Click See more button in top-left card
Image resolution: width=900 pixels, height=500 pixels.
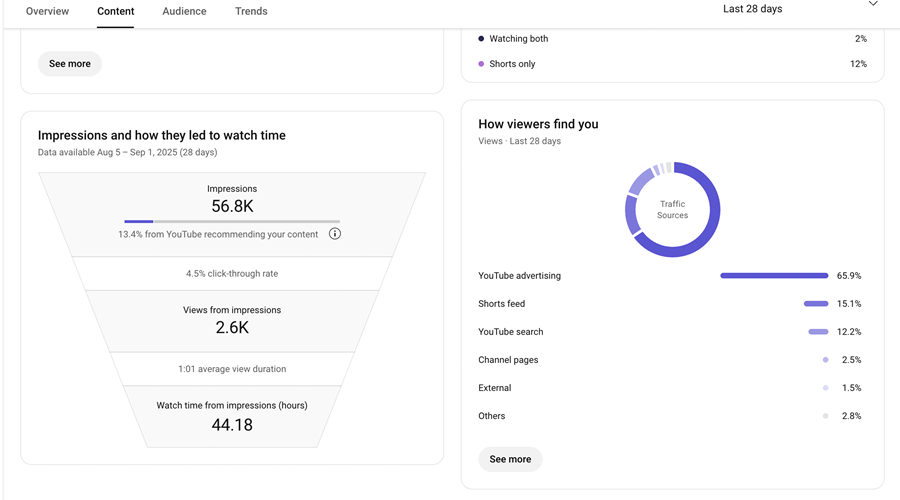[x=70, y=64]
